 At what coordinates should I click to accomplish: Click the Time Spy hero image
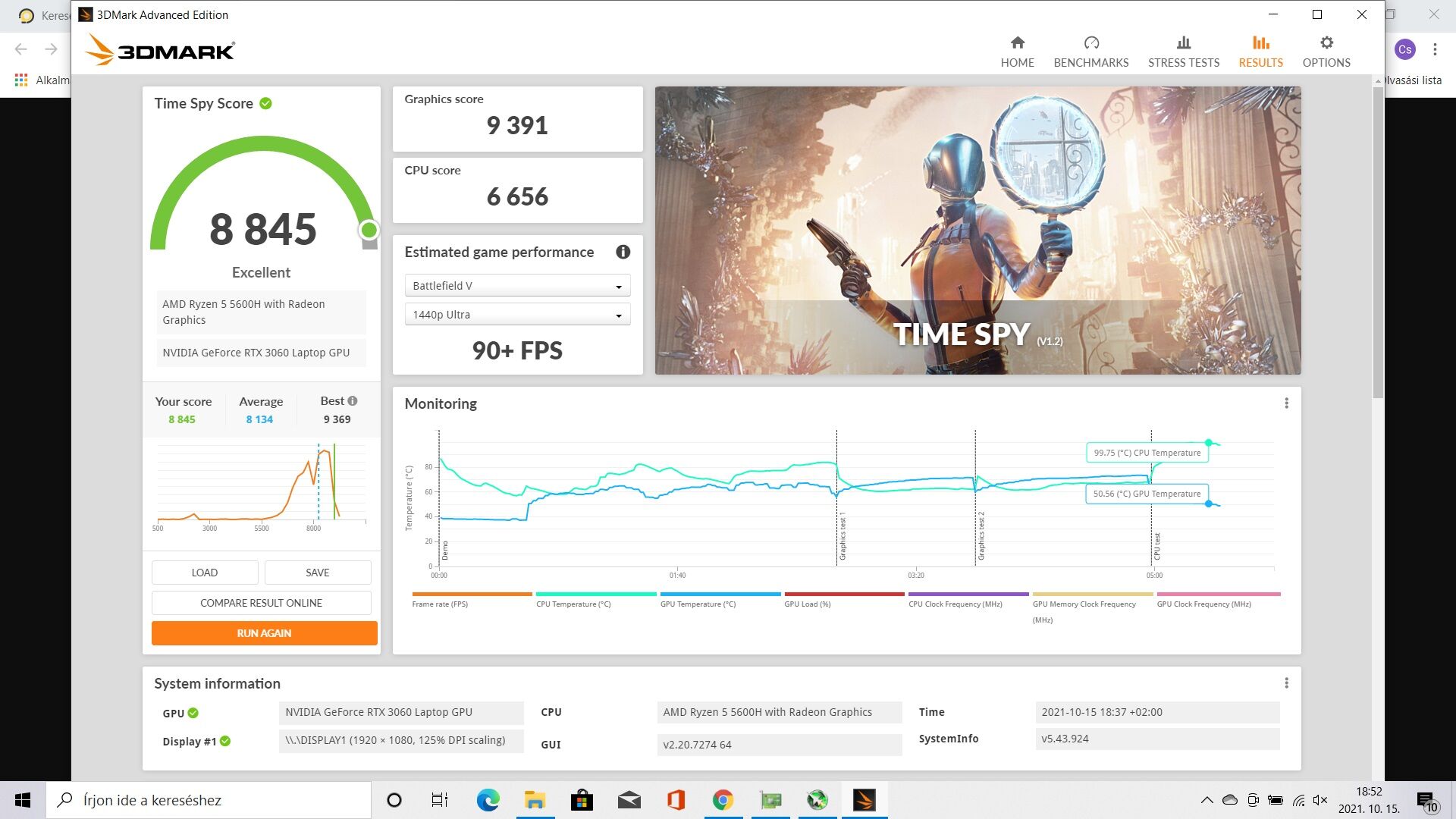977,230
